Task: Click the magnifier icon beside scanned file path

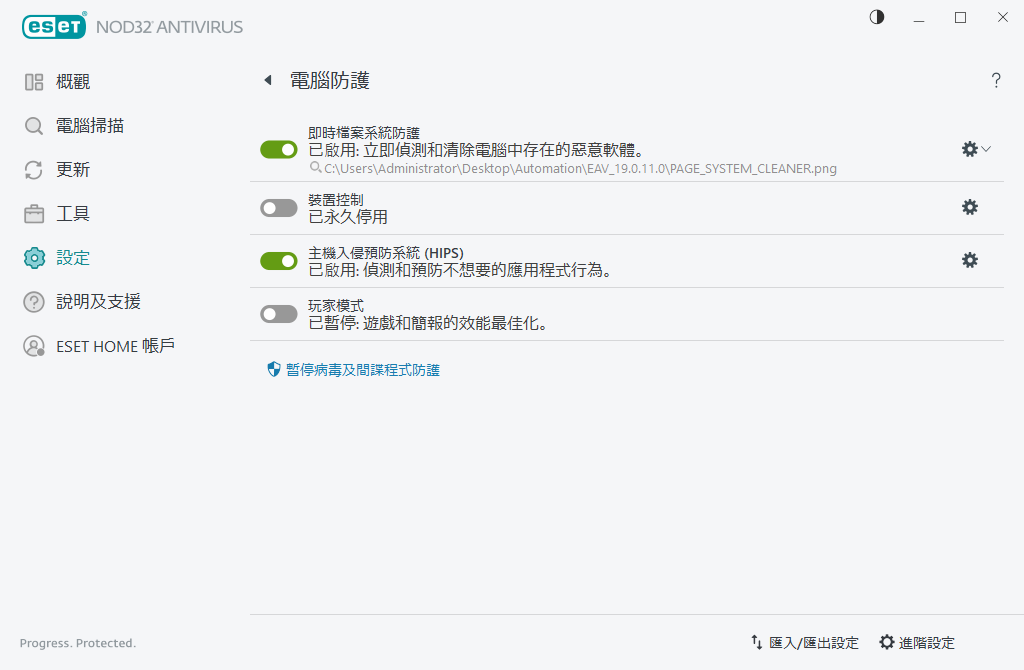Action: click(315, 168)
